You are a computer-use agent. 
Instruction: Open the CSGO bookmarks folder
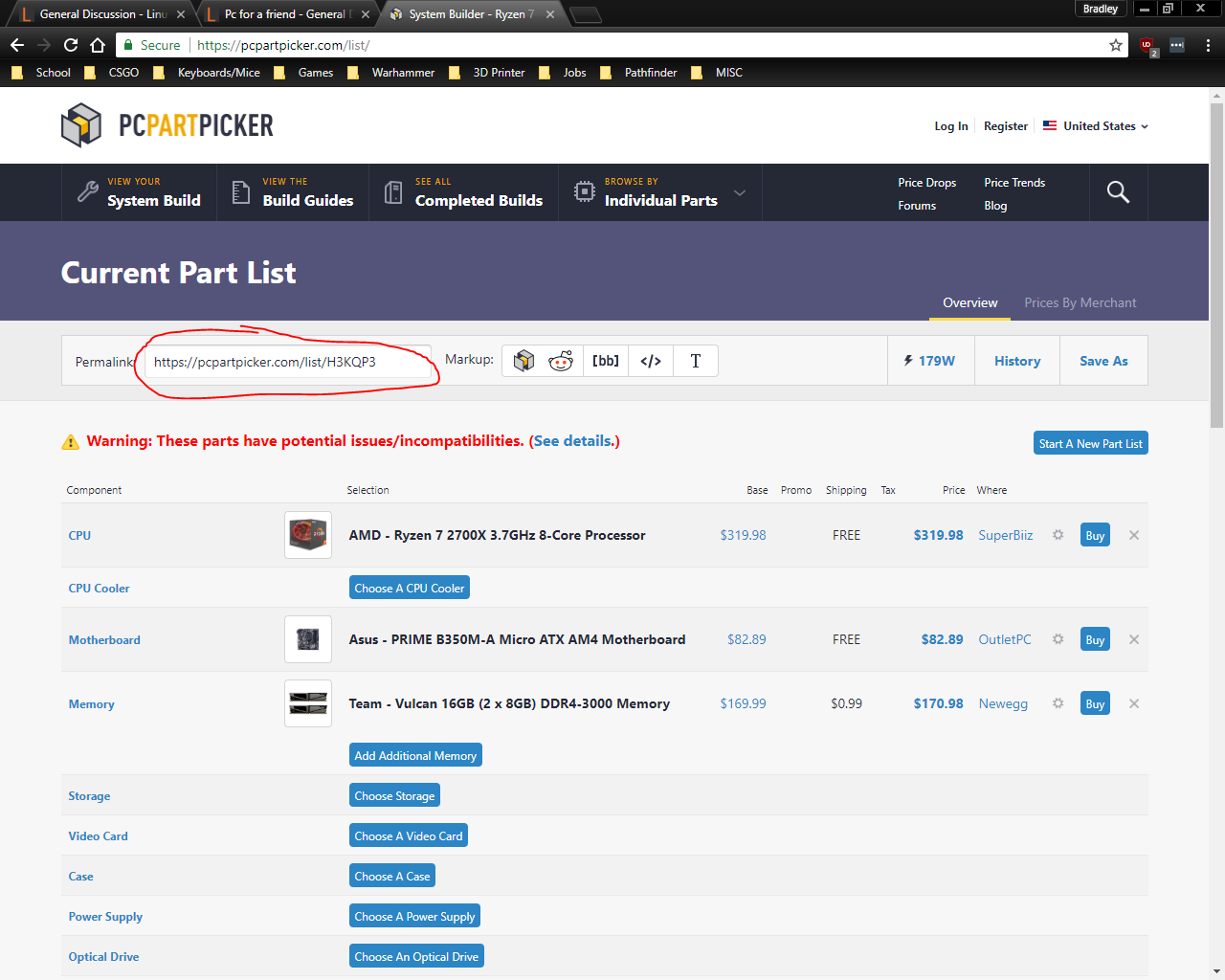[112, 73]
